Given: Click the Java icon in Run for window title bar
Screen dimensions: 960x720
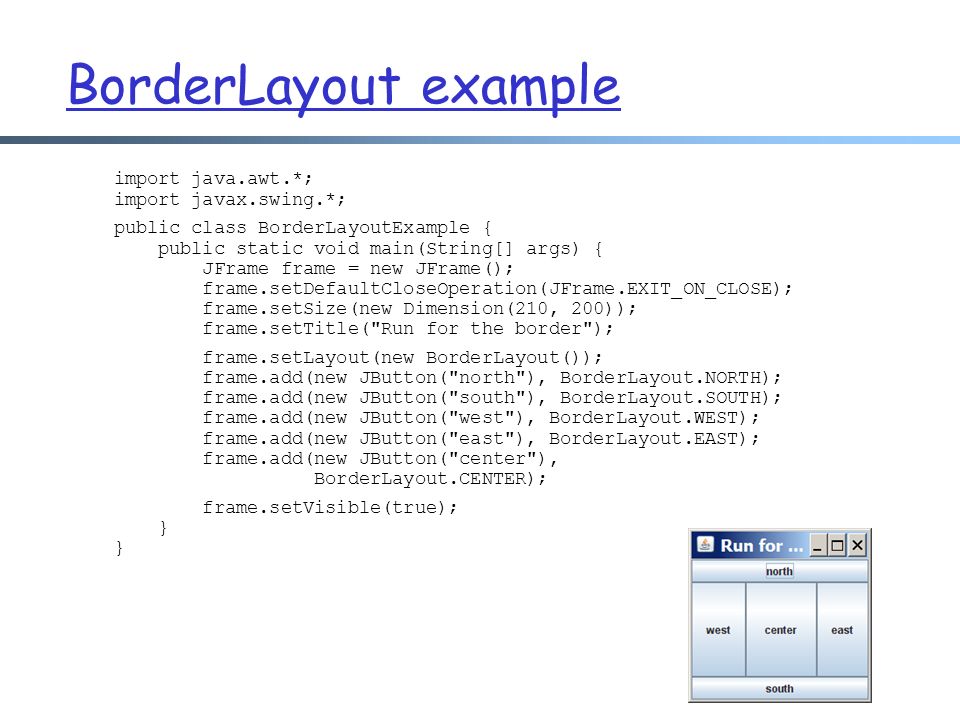Looking at the screenshot, I should click(705, 544).
